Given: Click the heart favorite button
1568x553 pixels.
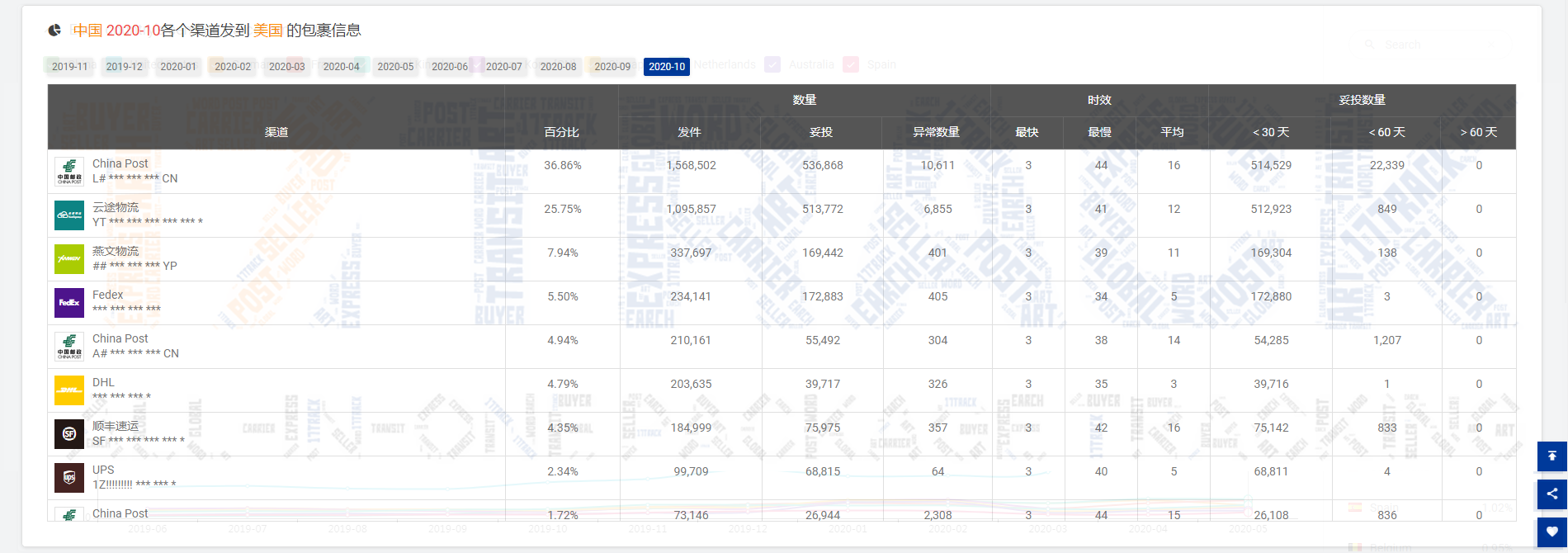Looking at the screenshot, I should [x=1551, y=532].
